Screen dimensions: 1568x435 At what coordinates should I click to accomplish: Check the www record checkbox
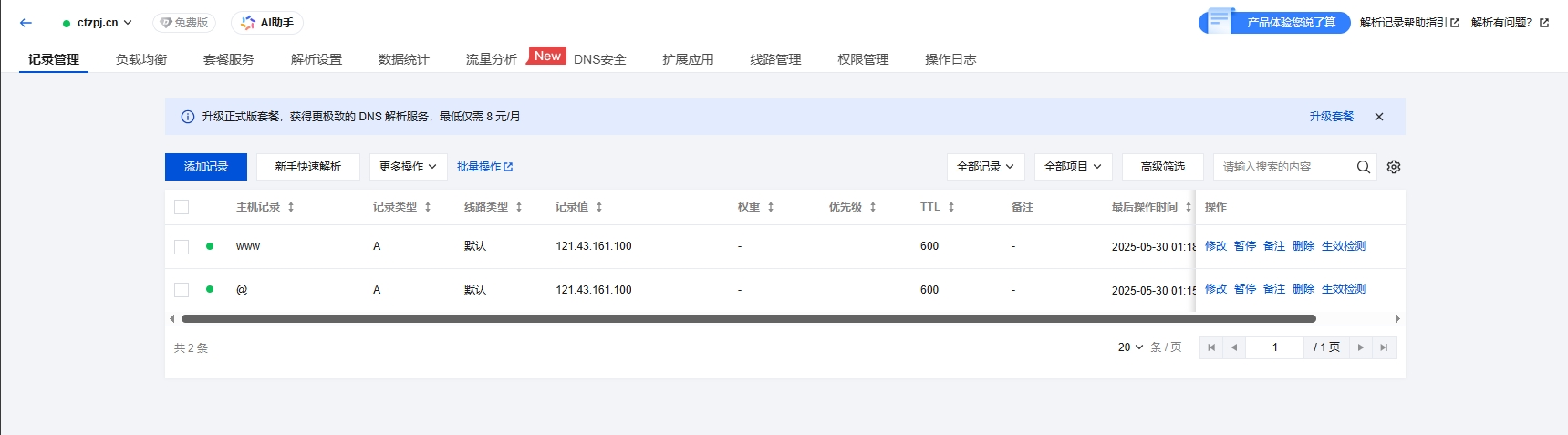(x=182, y=247)
